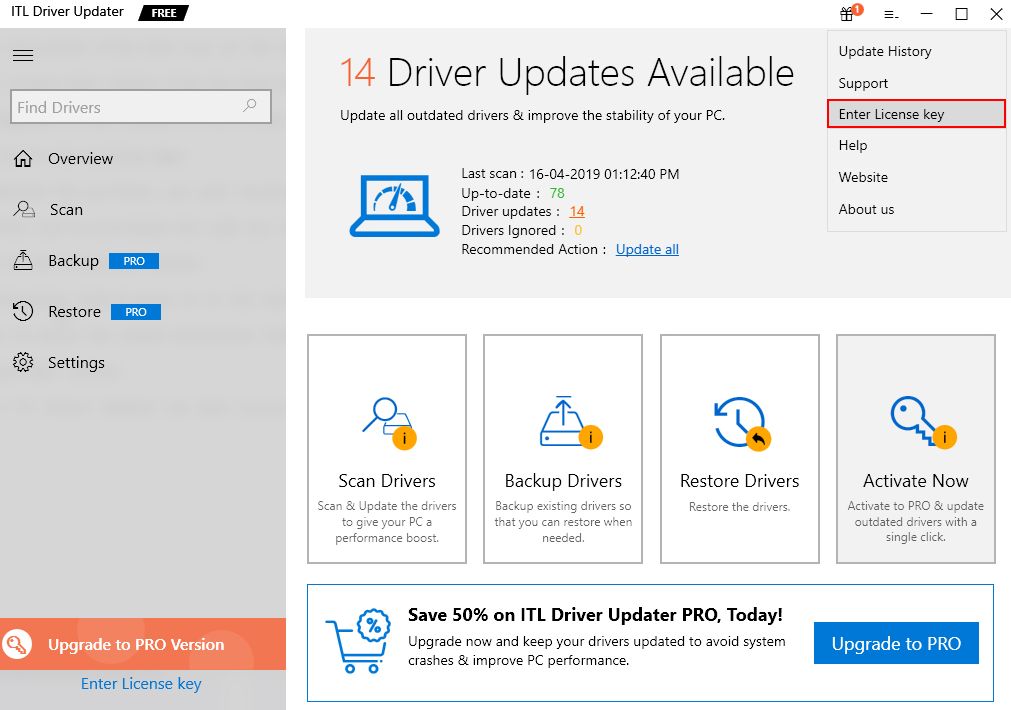Open the title bar menu icon

[x=891, y=14]
